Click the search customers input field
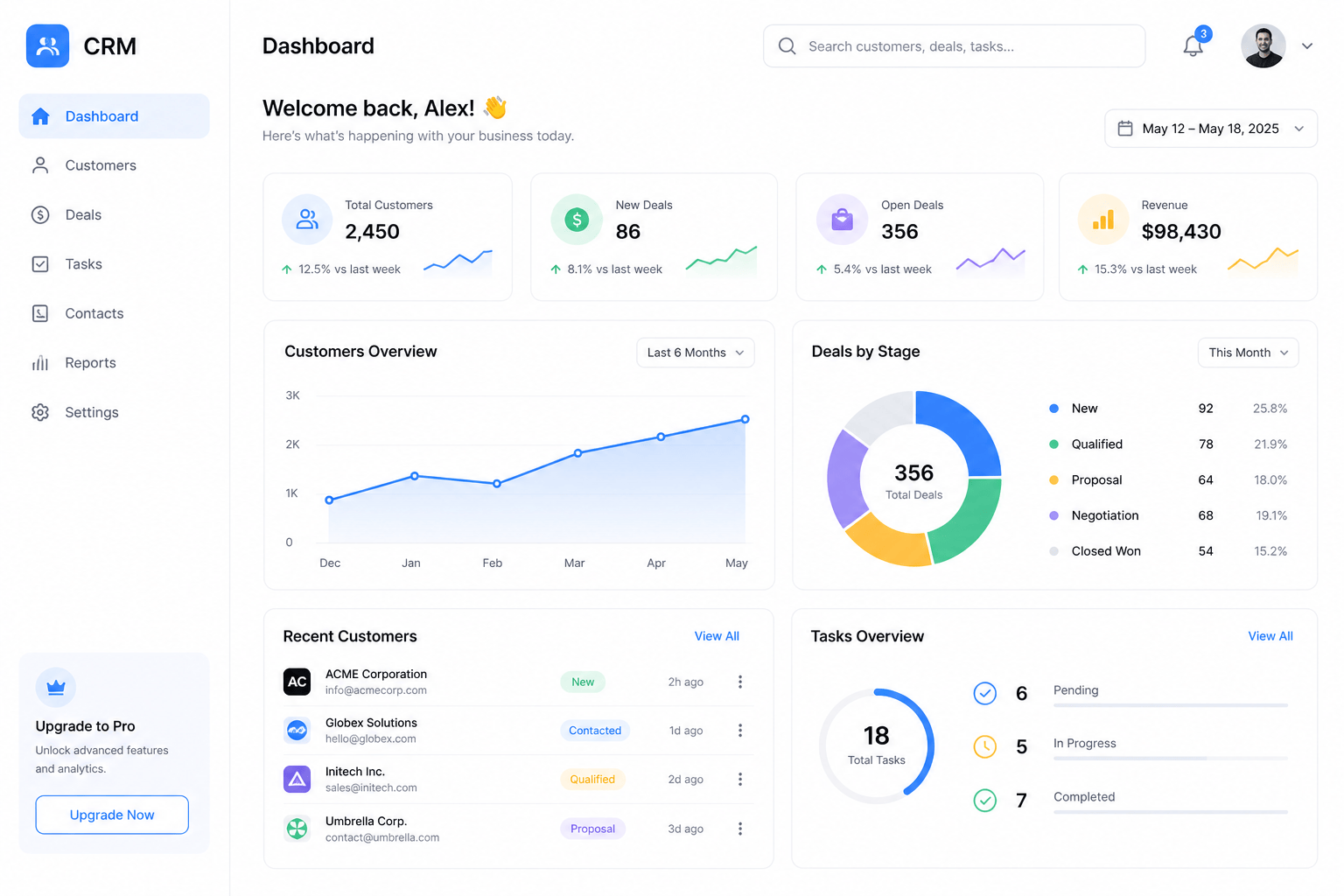Image resolution: width=1344 pixels, height=896 pixels. [955, 46]
